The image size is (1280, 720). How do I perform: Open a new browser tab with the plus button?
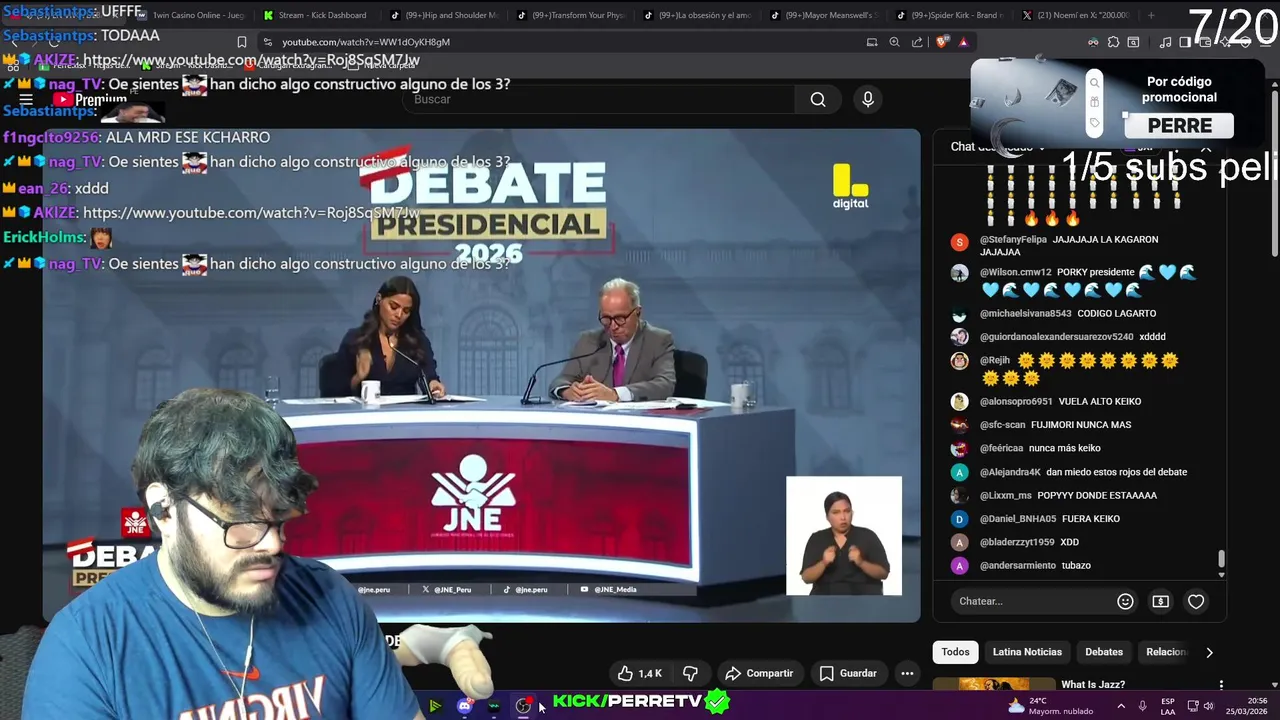tap(1151, 15)
